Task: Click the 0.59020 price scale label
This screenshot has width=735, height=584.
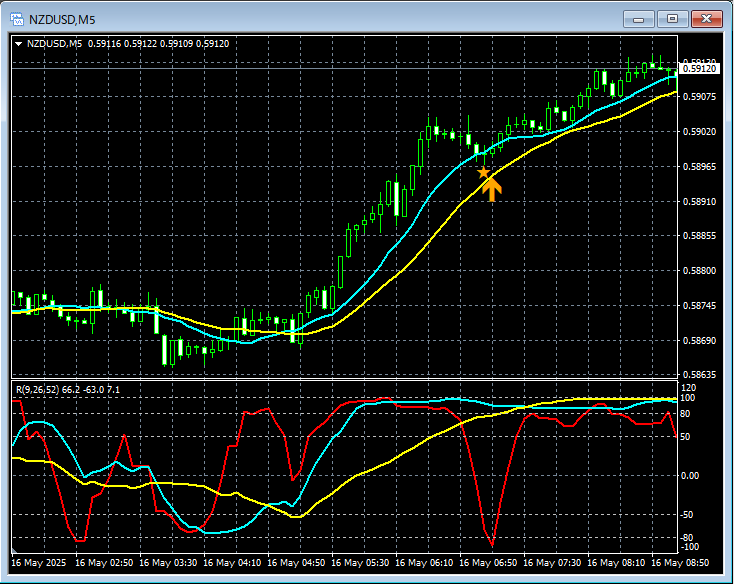Action: click(x=699, y=132)
